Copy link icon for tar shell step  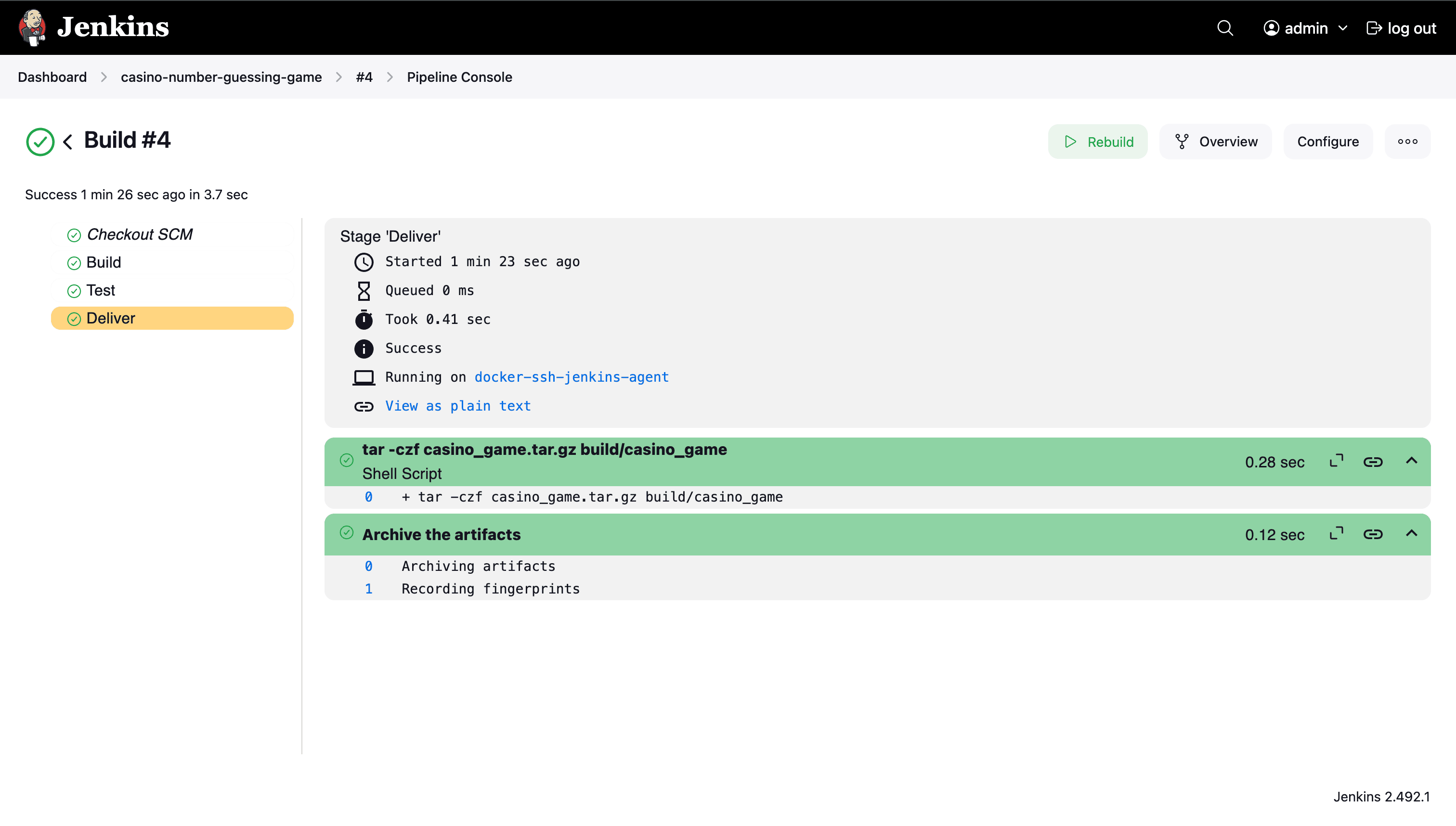point(1373,462)
